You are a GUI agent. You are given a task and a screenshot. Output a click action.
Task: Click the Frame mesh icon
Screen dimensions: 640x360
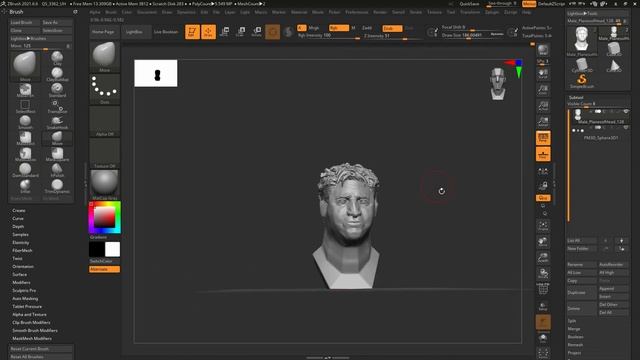543,225
